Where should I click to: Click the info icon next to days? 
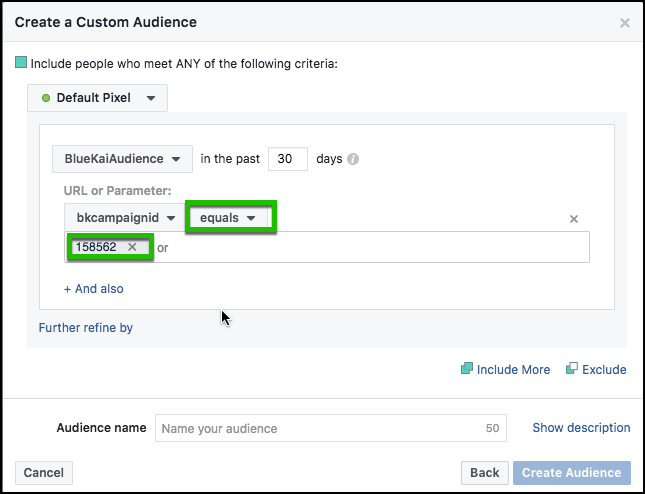pos(353,159)
